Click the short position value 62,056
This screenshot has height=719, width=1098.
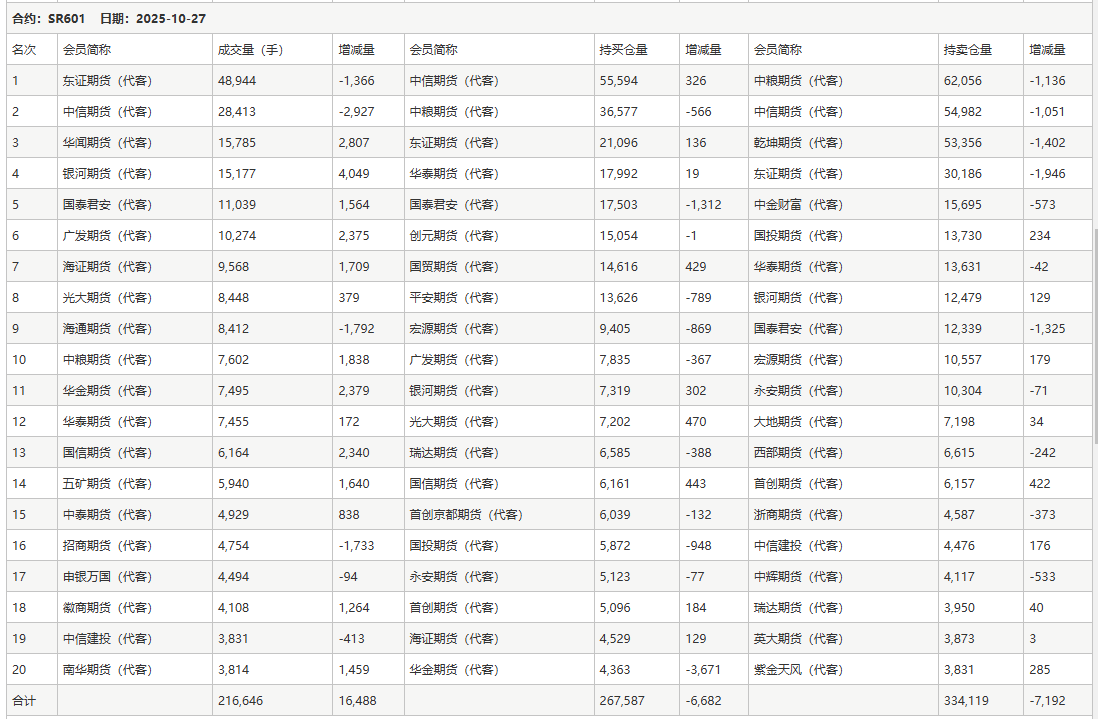point(962,81)
